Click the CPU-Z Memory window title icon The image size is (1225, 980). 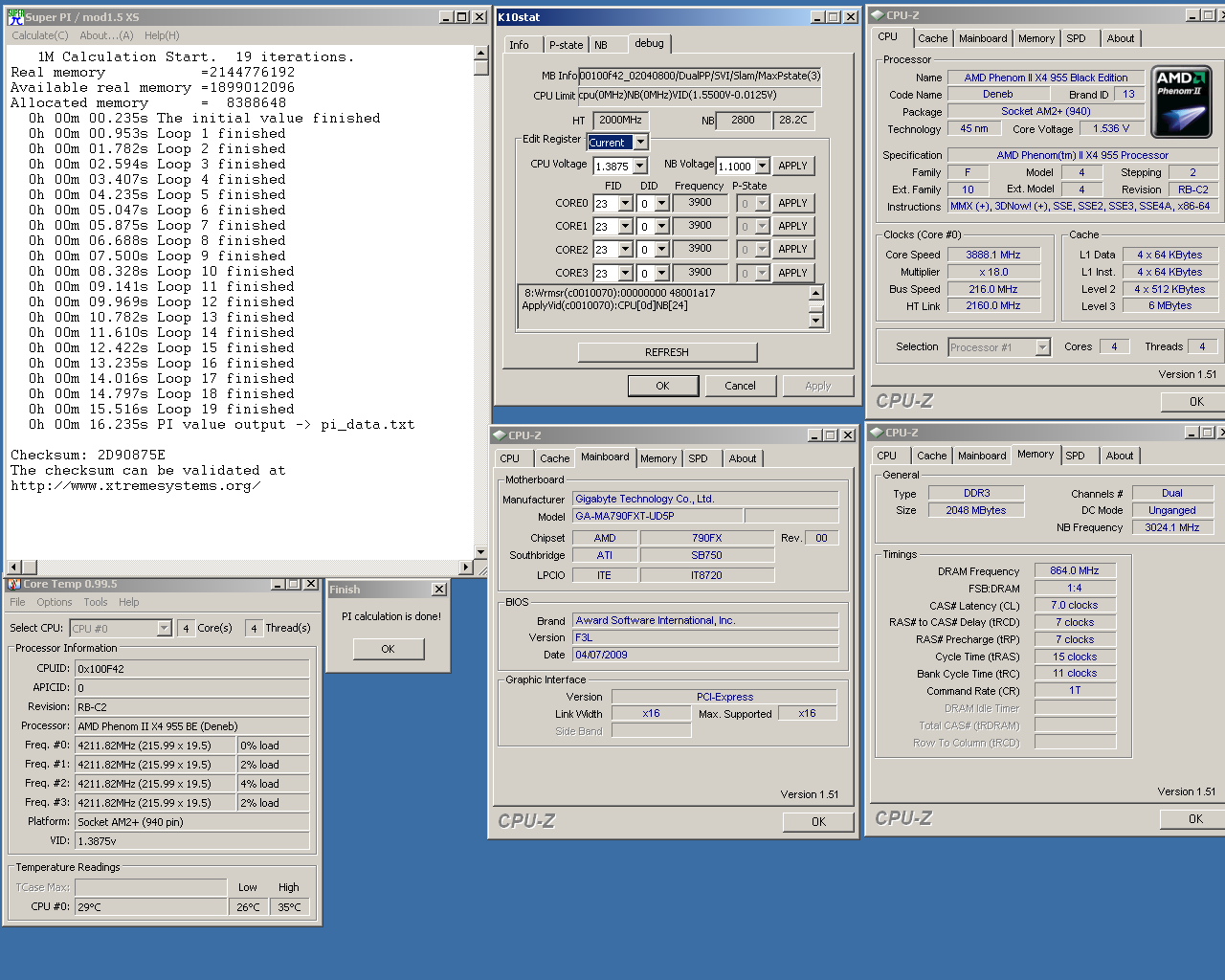(x=876, y=433)
